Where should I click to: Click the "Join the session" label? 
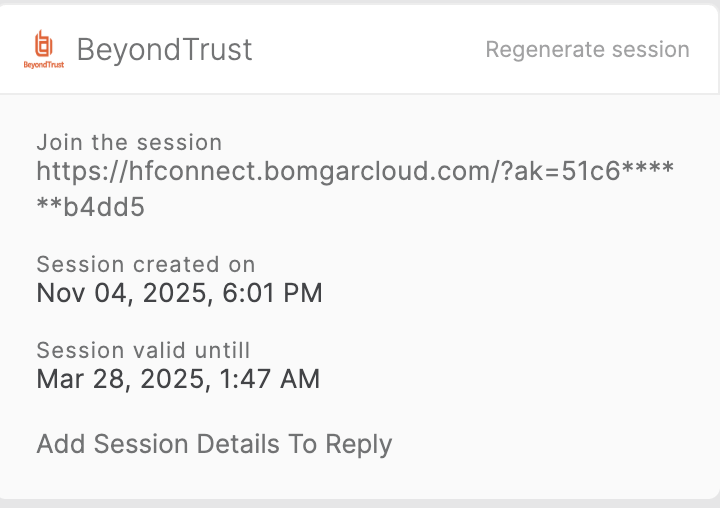(x=129, y=142)
